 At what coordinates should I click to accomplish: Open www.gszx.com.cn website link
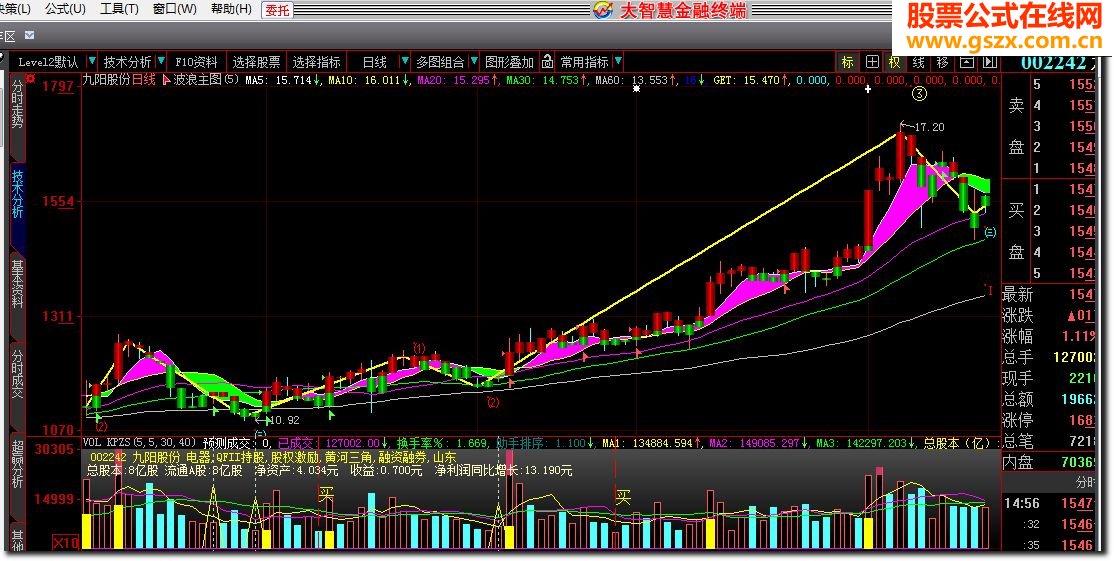(x=1004, y=40)
